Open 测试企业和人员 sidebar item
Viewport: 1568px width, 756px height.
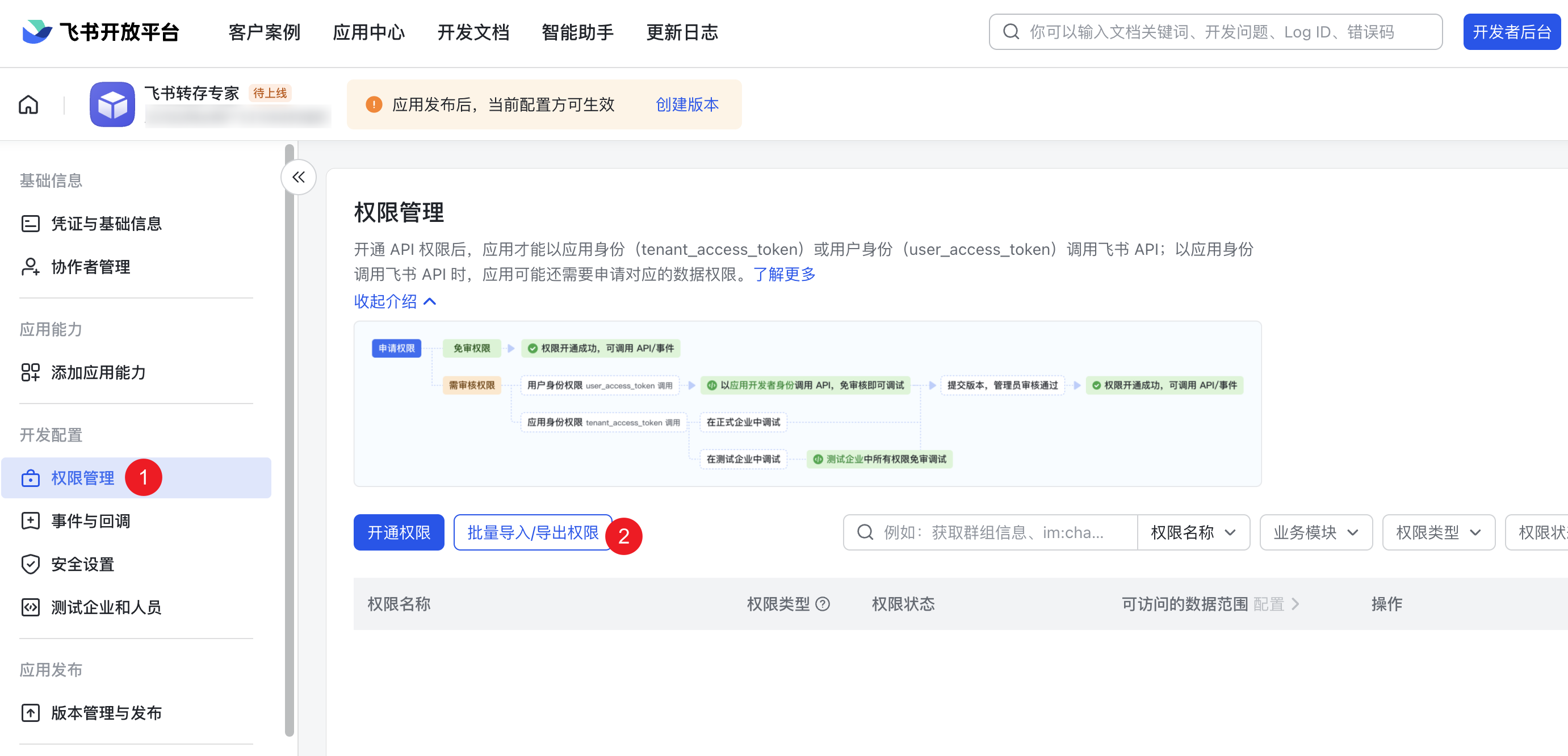point(136,607)
